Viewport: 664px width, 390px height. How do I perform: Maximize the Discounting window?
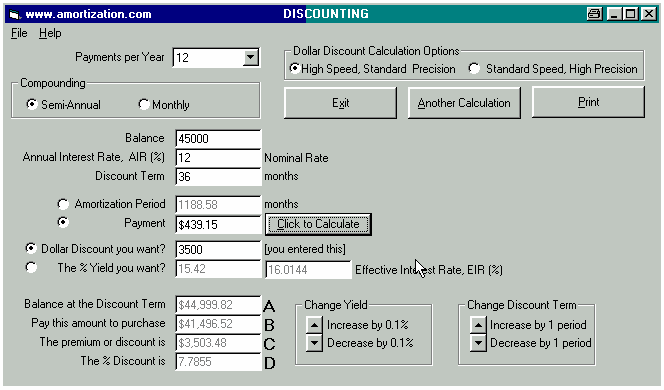click(x=630, y=14)
